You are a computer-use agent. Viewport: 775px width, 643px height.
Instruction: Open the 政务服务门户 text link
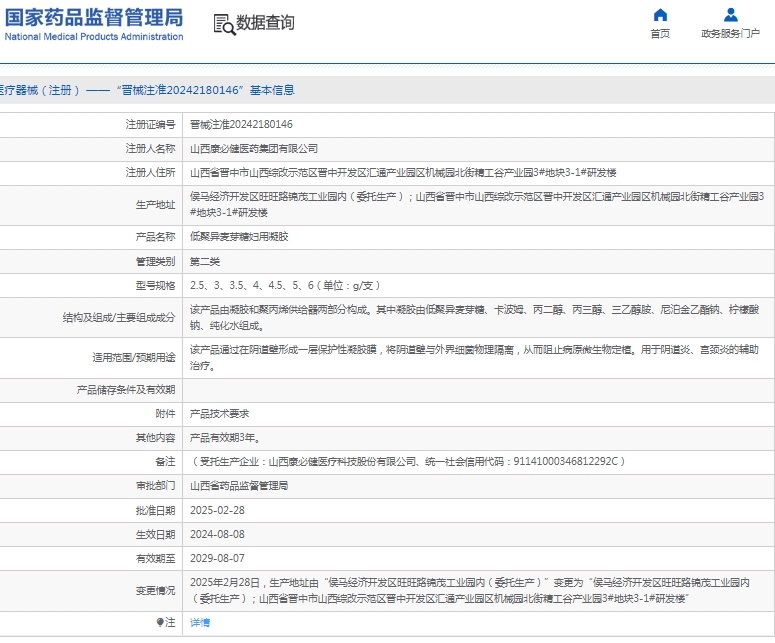730,34
